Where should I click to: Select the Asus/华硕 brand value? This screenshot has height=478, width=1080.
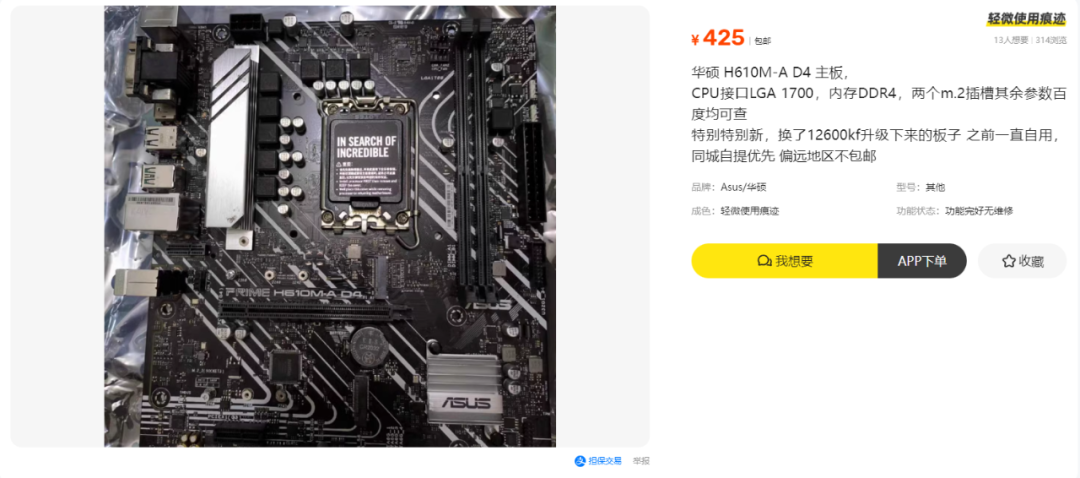pyautogui.click(x=744, y=187)
